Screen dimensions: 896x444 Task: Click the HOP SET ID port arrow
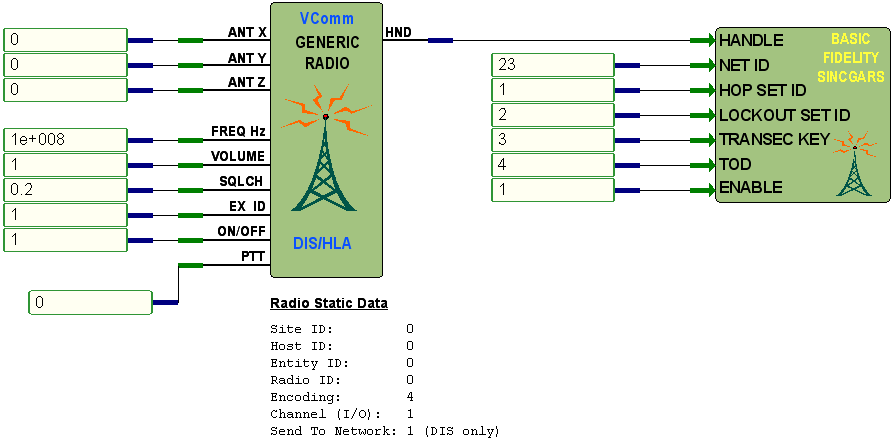coord(703,90)
